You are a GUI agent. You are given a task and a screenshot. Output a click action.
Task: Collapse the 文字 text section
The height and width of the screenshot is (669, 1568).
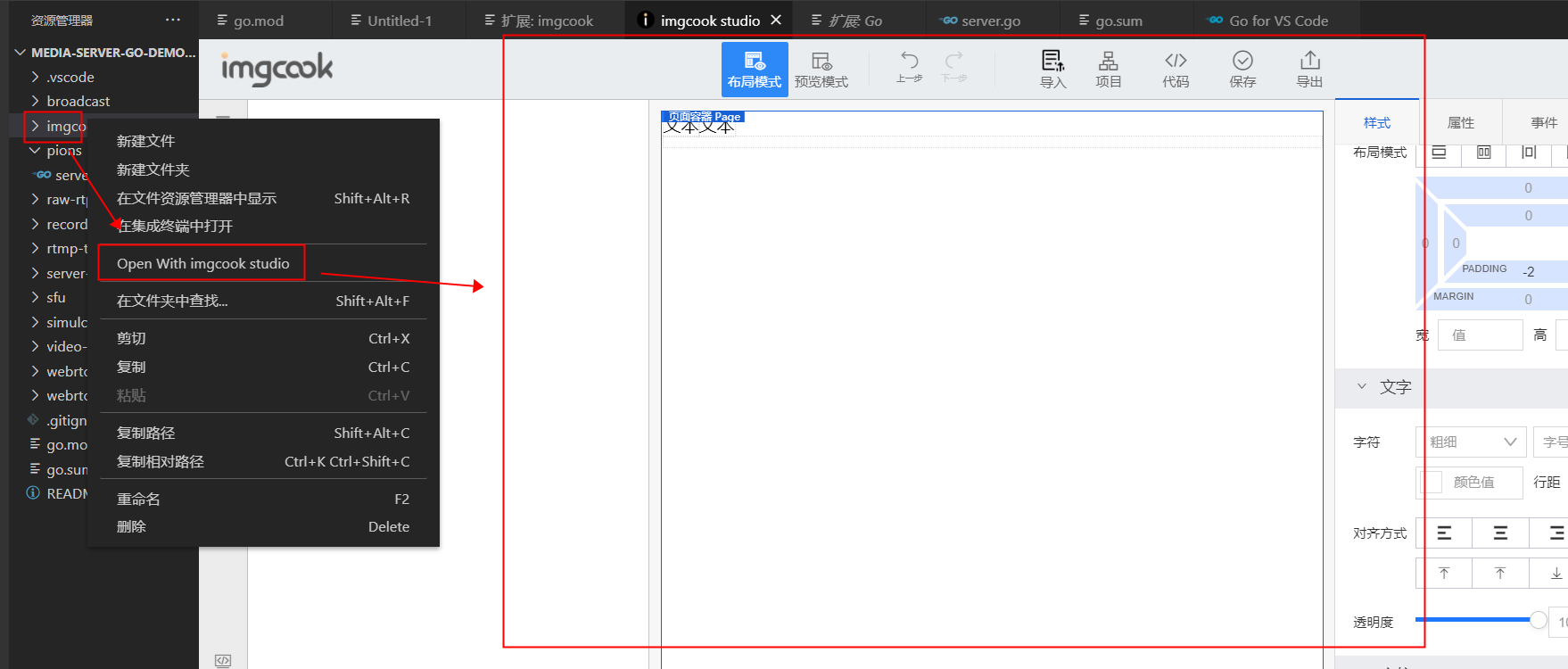tap(1362, 386)
